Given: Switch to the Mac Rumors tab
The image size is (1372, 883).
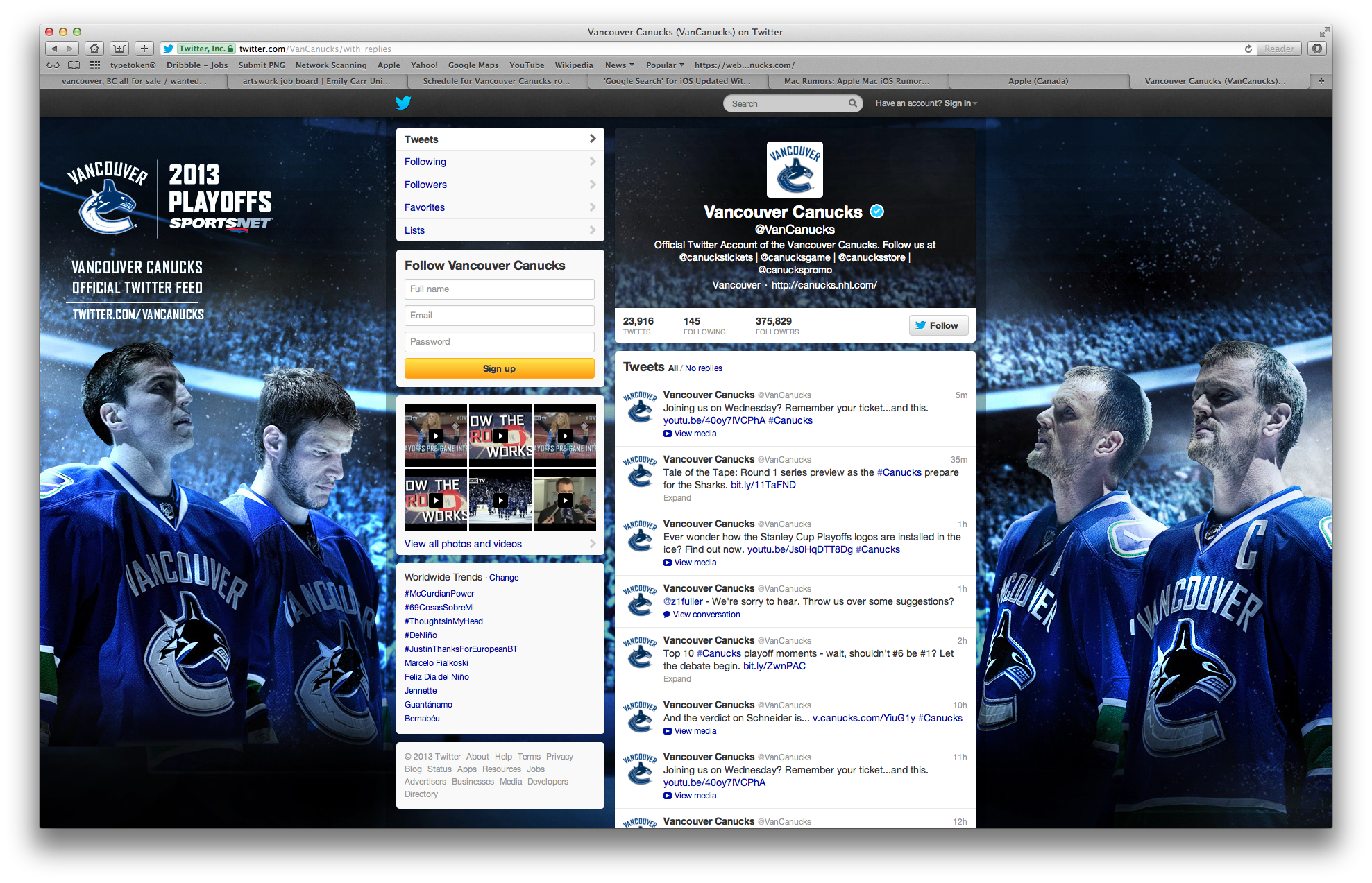Looking at the screenshot, I should pos(858,81).
